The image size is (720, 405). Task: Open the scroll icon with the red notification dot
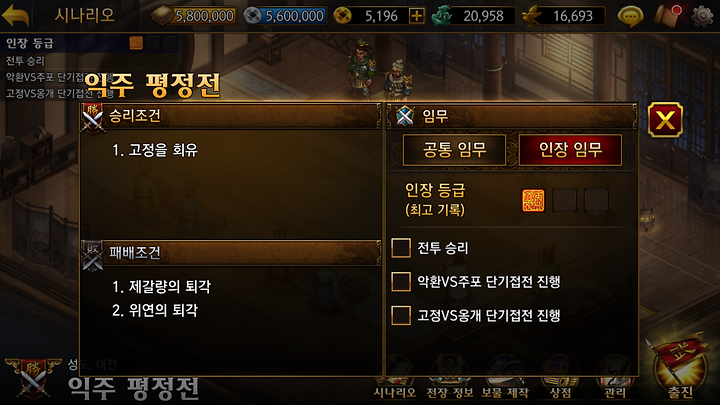tap(669, 16)
